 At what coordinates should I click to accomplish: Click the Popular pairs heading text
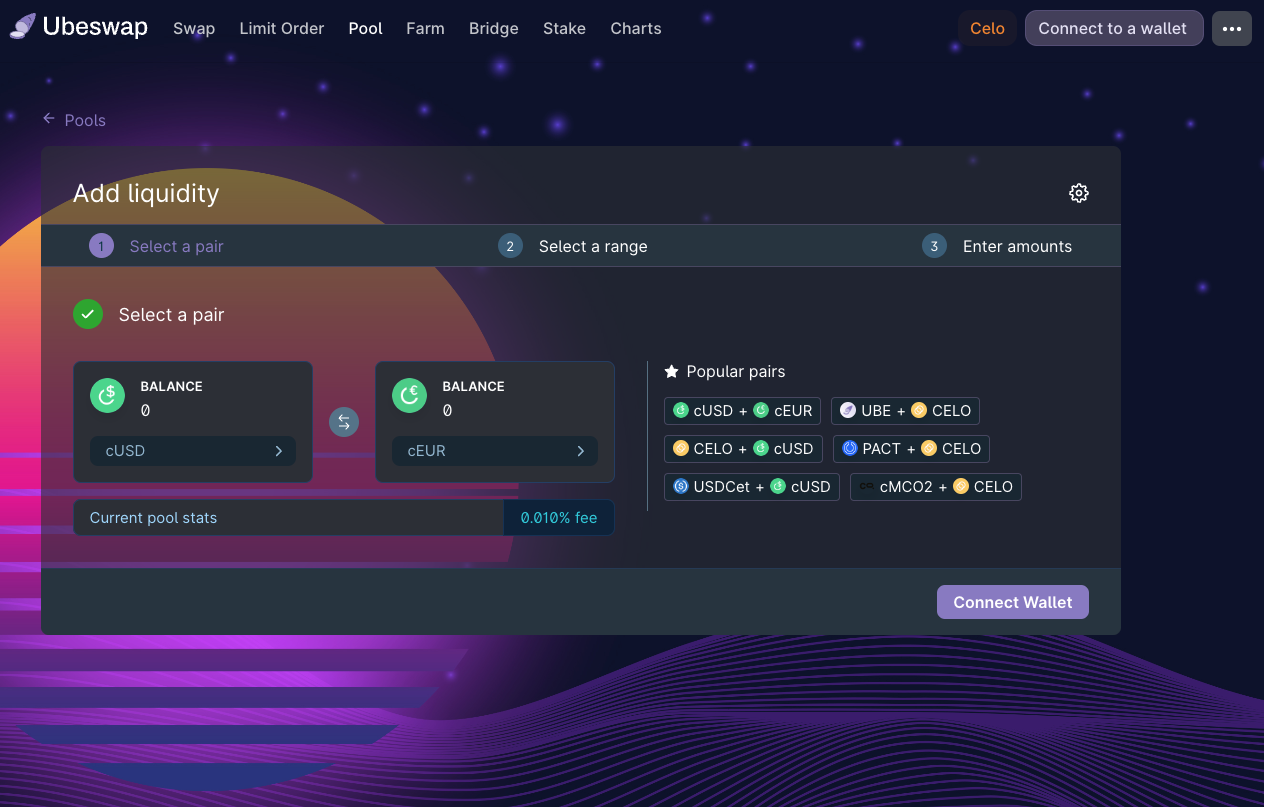(736, 371)
